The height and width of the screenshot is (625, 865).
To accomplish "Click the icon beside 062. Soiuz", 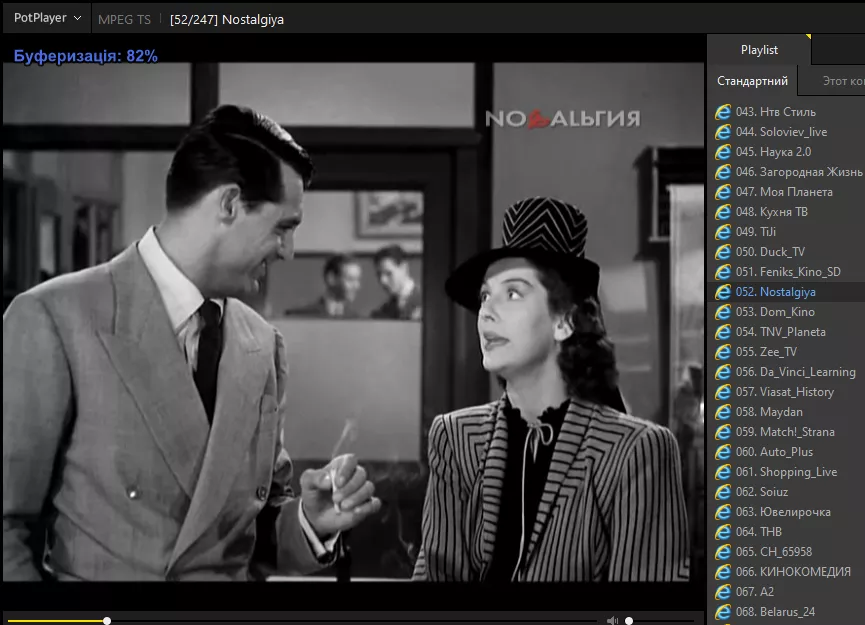I will [x=723, y=492].
